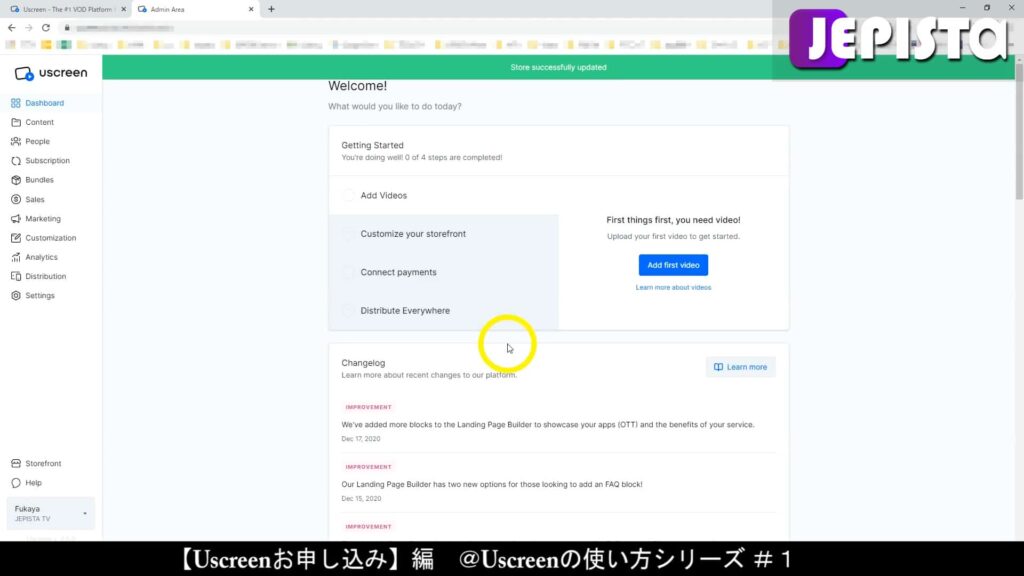
Task: Select People from the sidebar
Action: (35, 141)
